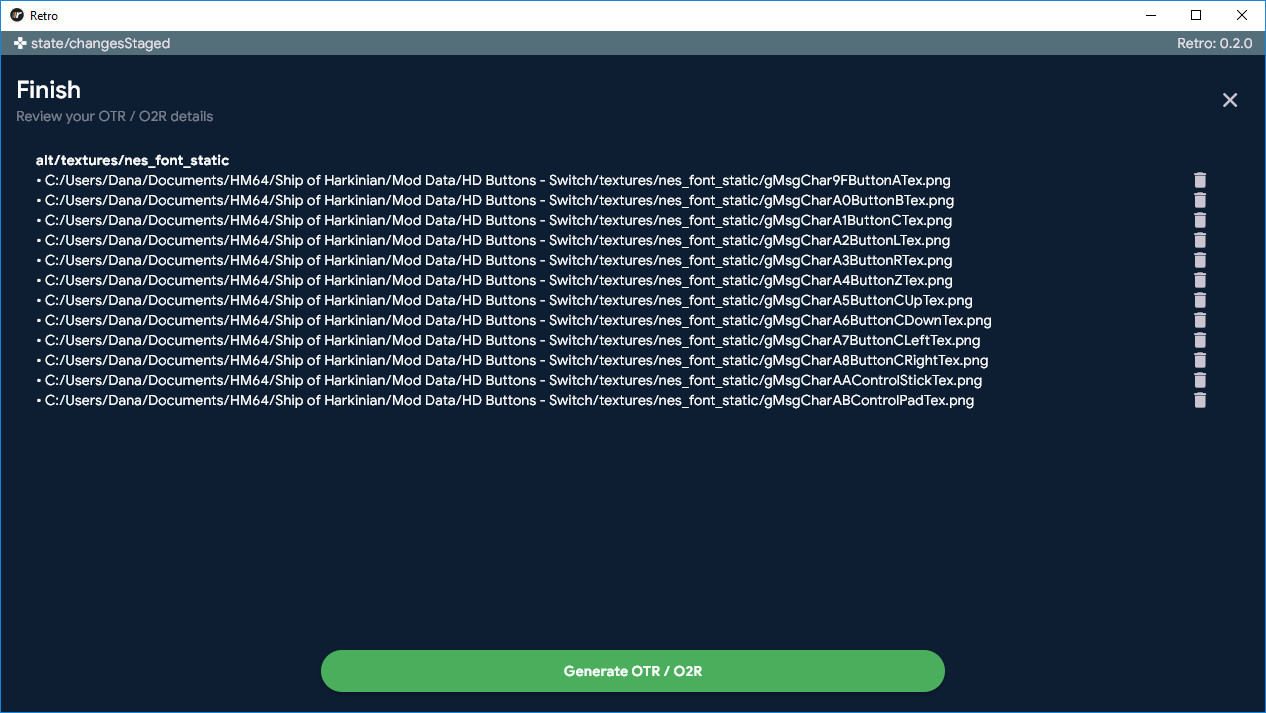Viewport: 1266px width, 713px height.
Task: Click trash icon for gMsgCharA1ButtonCTex.png
Action: coord(1200,220)
